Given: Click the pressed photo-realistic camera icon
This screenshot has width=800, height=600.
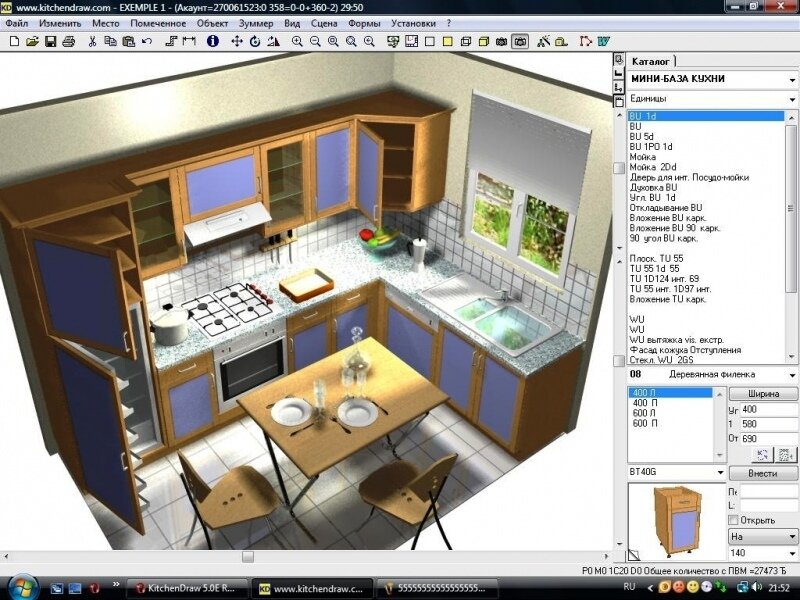Looking at the screenshot, I should (x=520, y=42).
